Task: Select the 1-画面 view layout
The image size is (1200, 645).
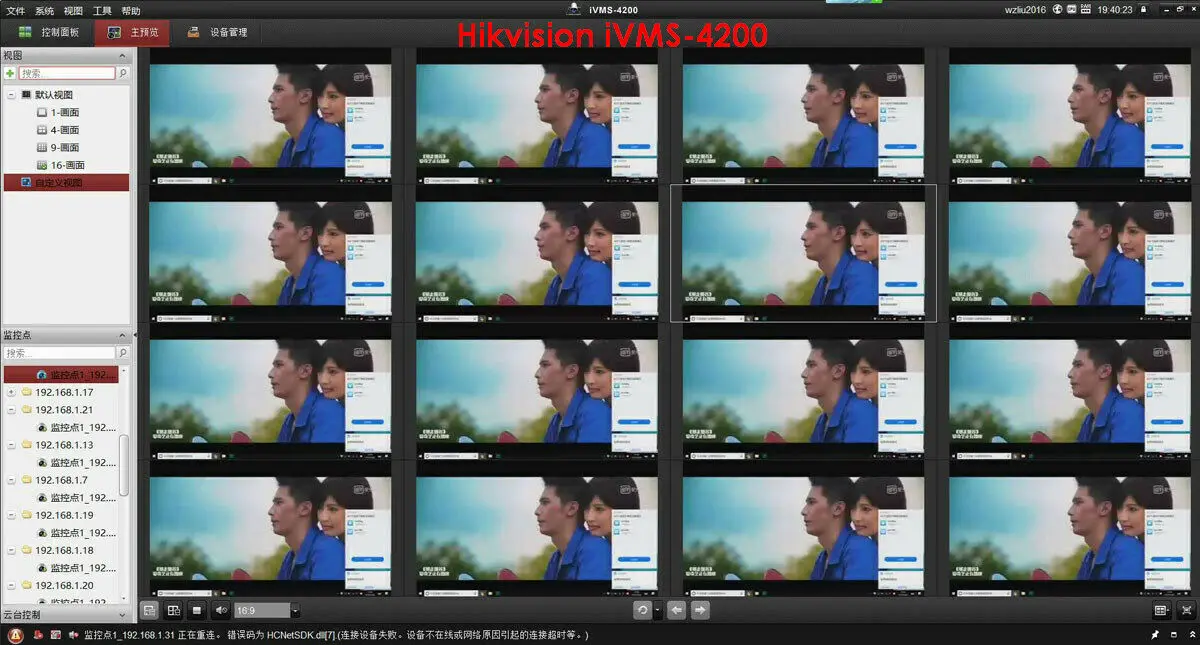Action: tap(58, 112)
